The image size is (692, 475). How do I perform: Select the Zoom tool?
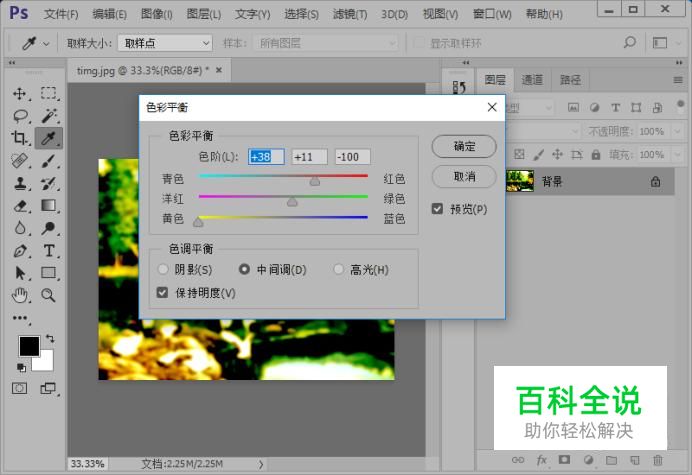coord(49,295)
